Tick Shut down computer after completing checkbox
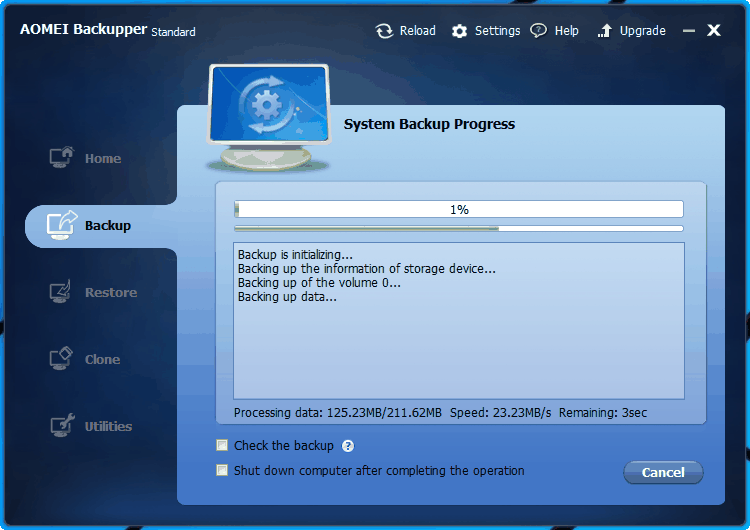The image size is (750, 530). tap(222, 470)
